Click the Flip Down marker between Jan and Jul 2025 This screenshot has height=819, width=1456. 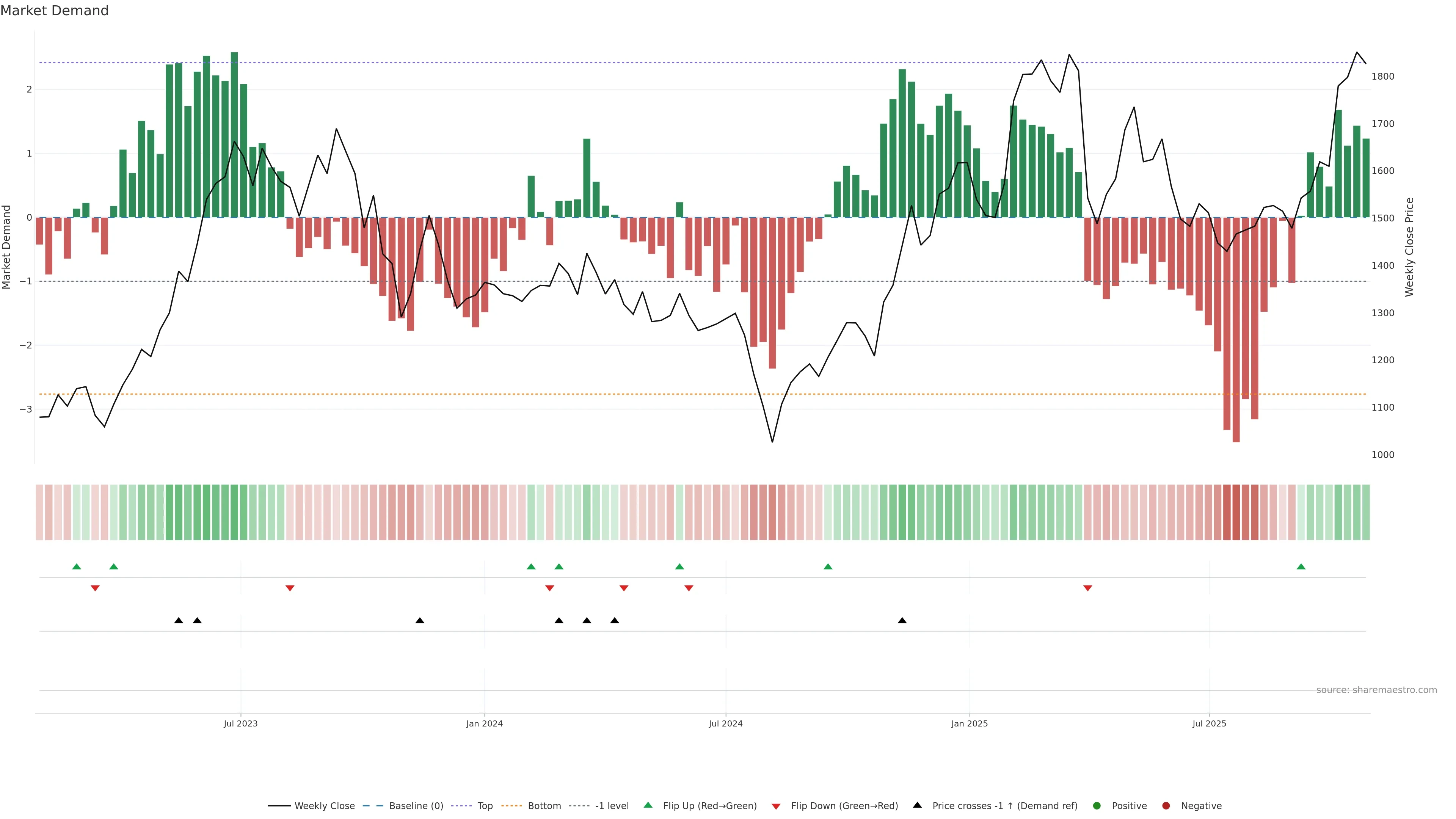click(1087, 588)
